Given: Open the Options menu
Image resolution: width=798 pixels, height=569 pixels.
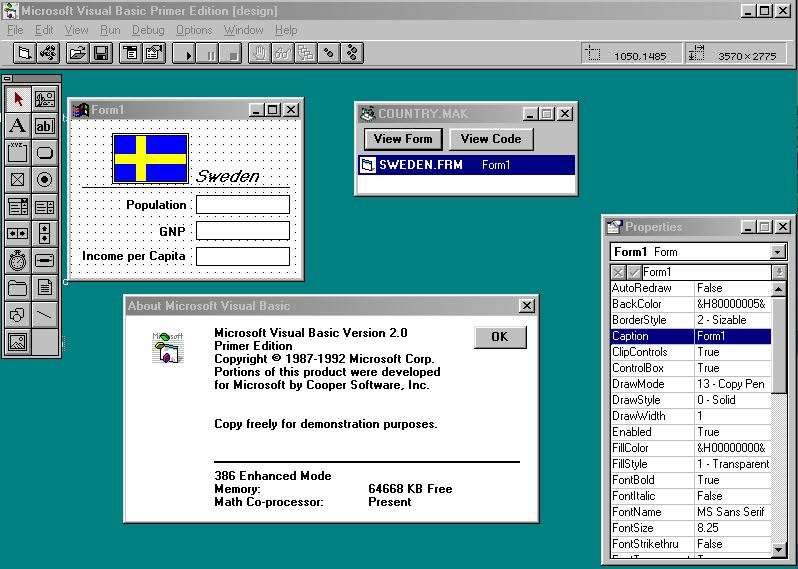Looking at the screenshot, I should pyautogui.click(x=194, y=30).
